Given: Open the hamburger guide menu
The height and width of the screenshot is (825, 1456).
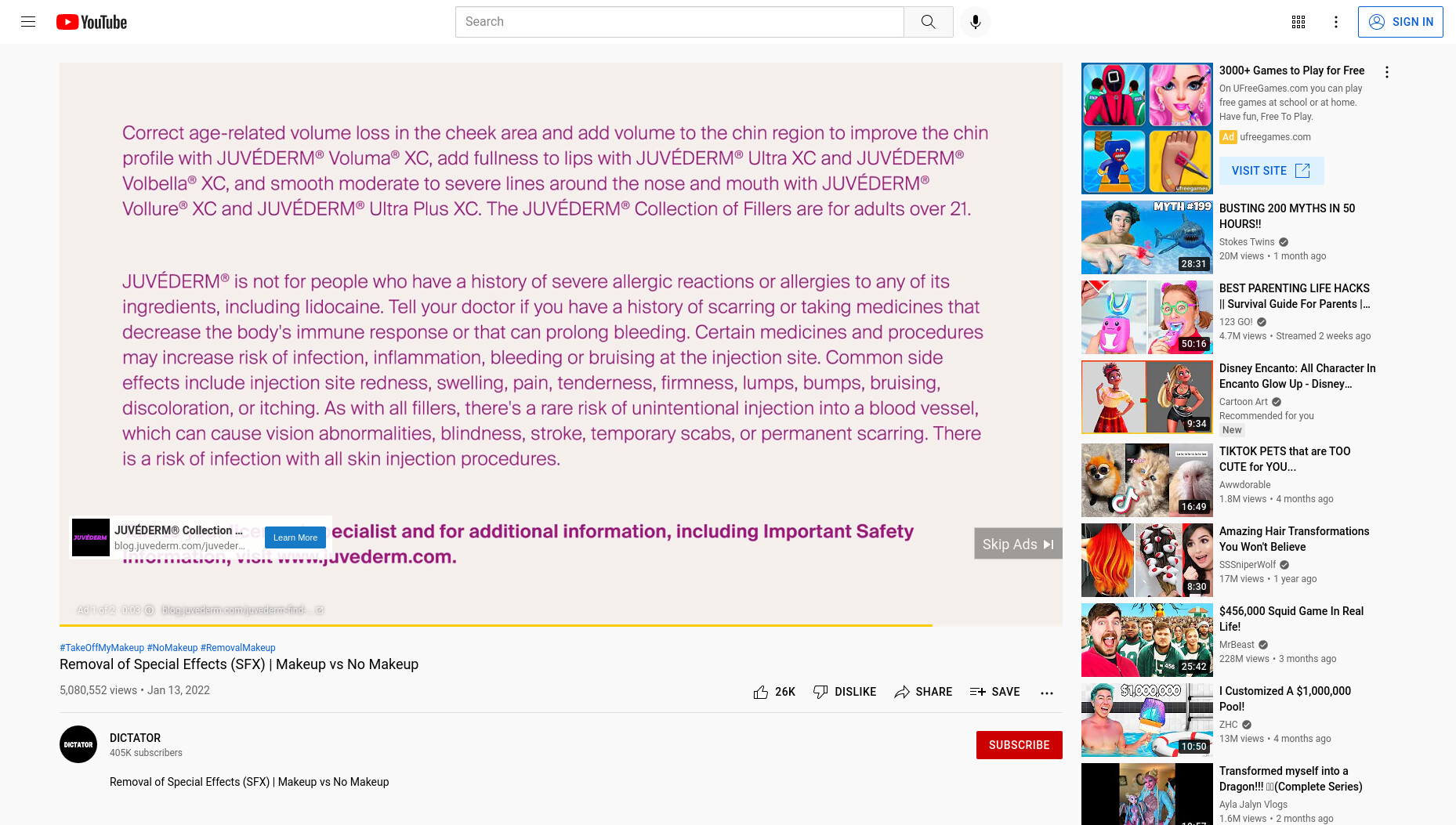Looking at the screenshot, I should coord(28,22).
